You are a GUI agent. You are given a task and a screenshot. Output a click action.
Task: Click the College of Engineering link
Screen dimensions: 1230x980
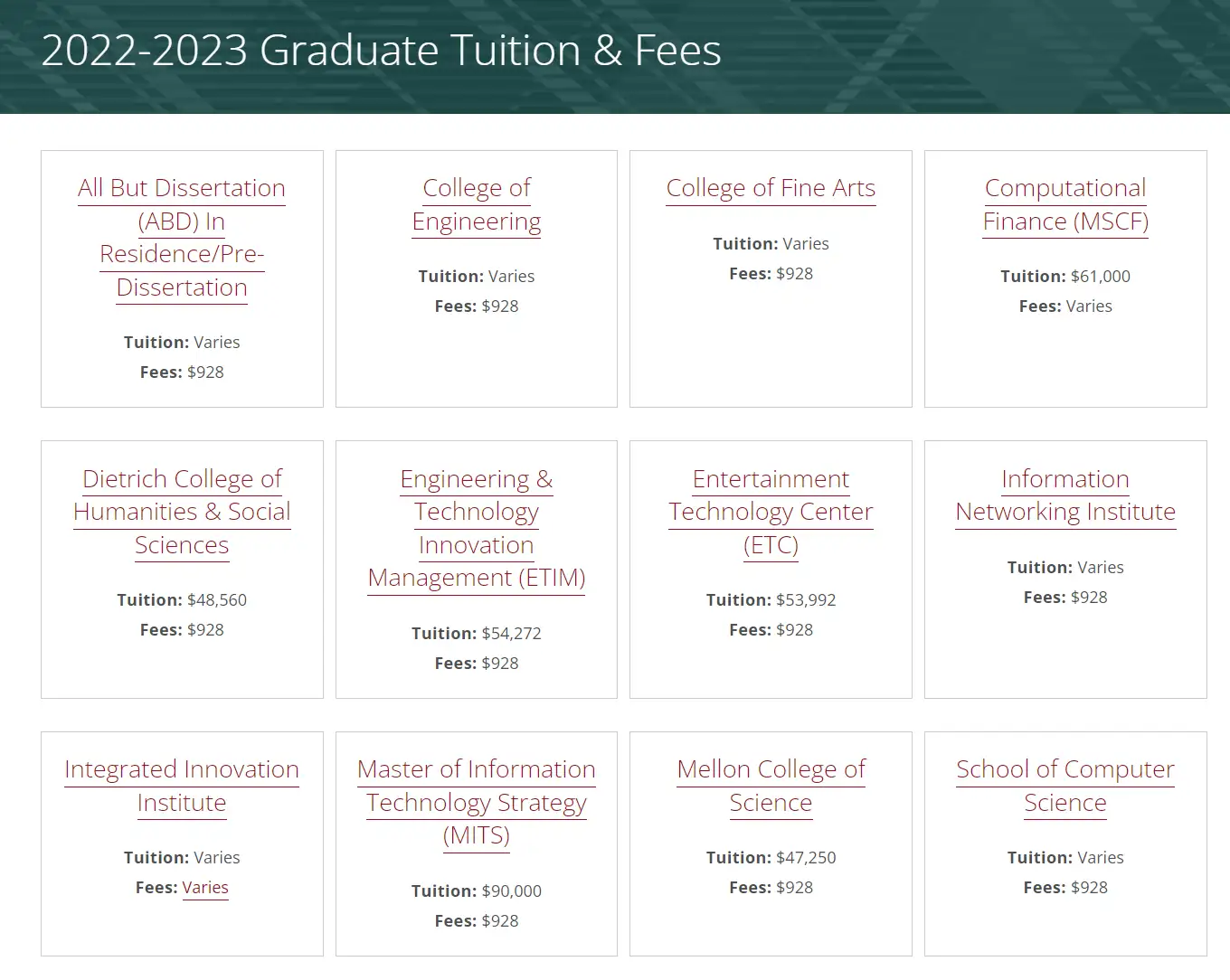(x=477, y=188)
